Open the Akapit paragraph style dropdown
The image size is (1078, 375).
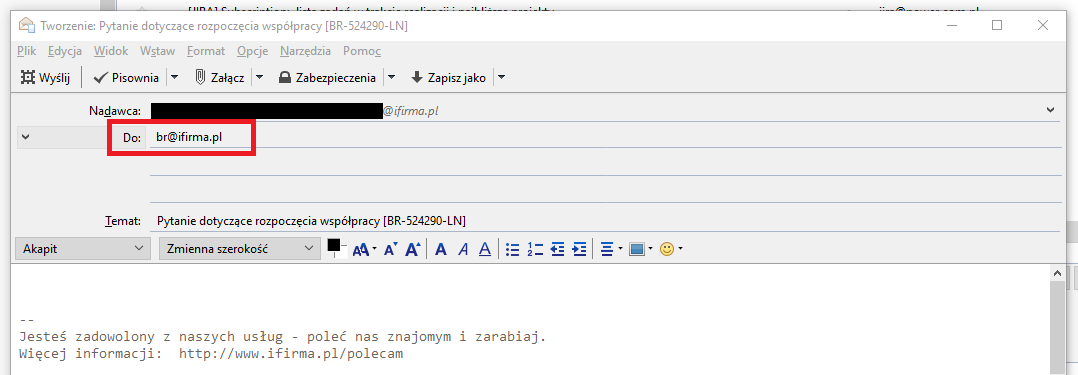(82, 248)
